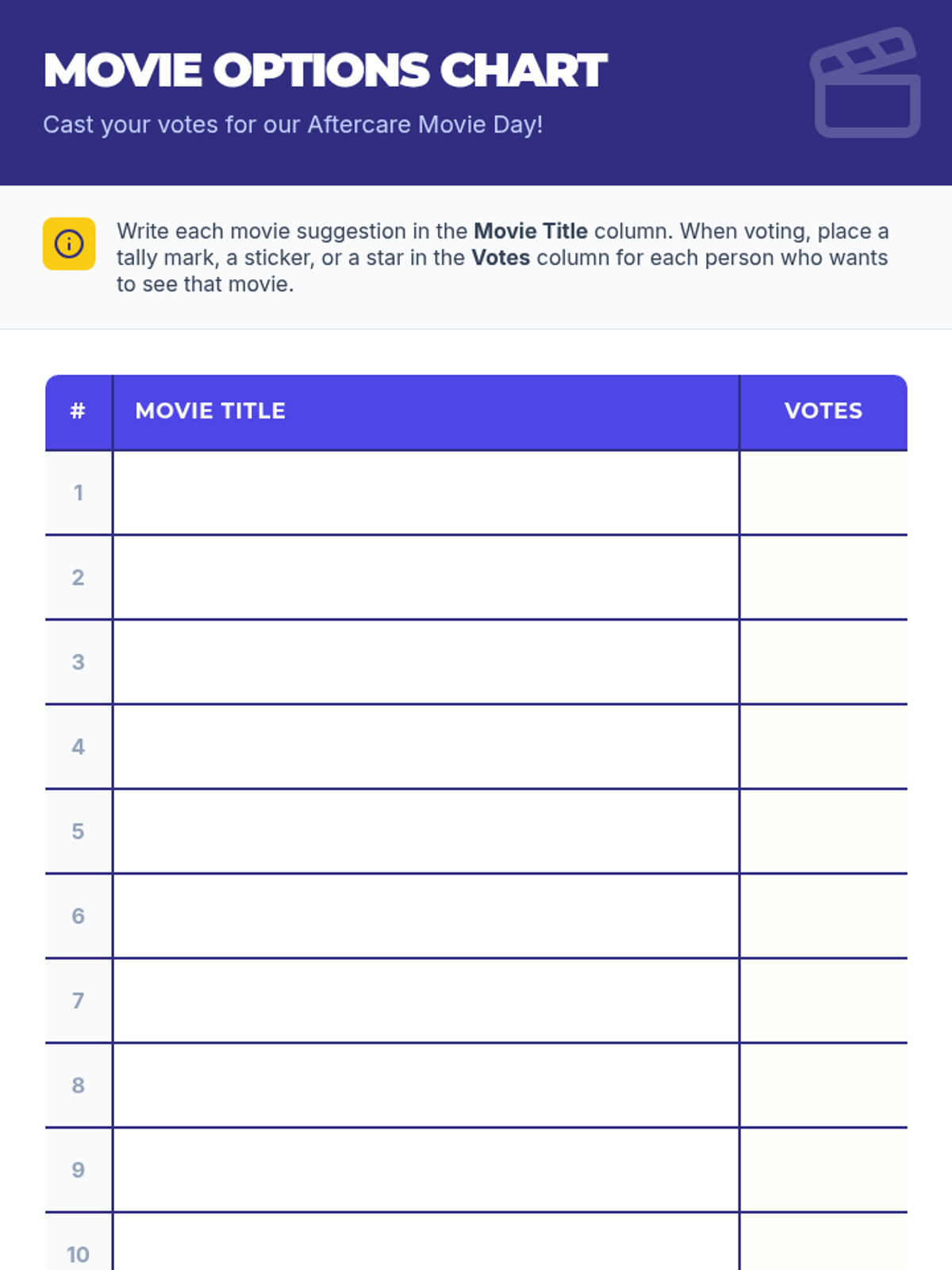The width and height of the screenshot is (952, 1270).
Task: Click the # column header
Action: (x=79, y=412)
